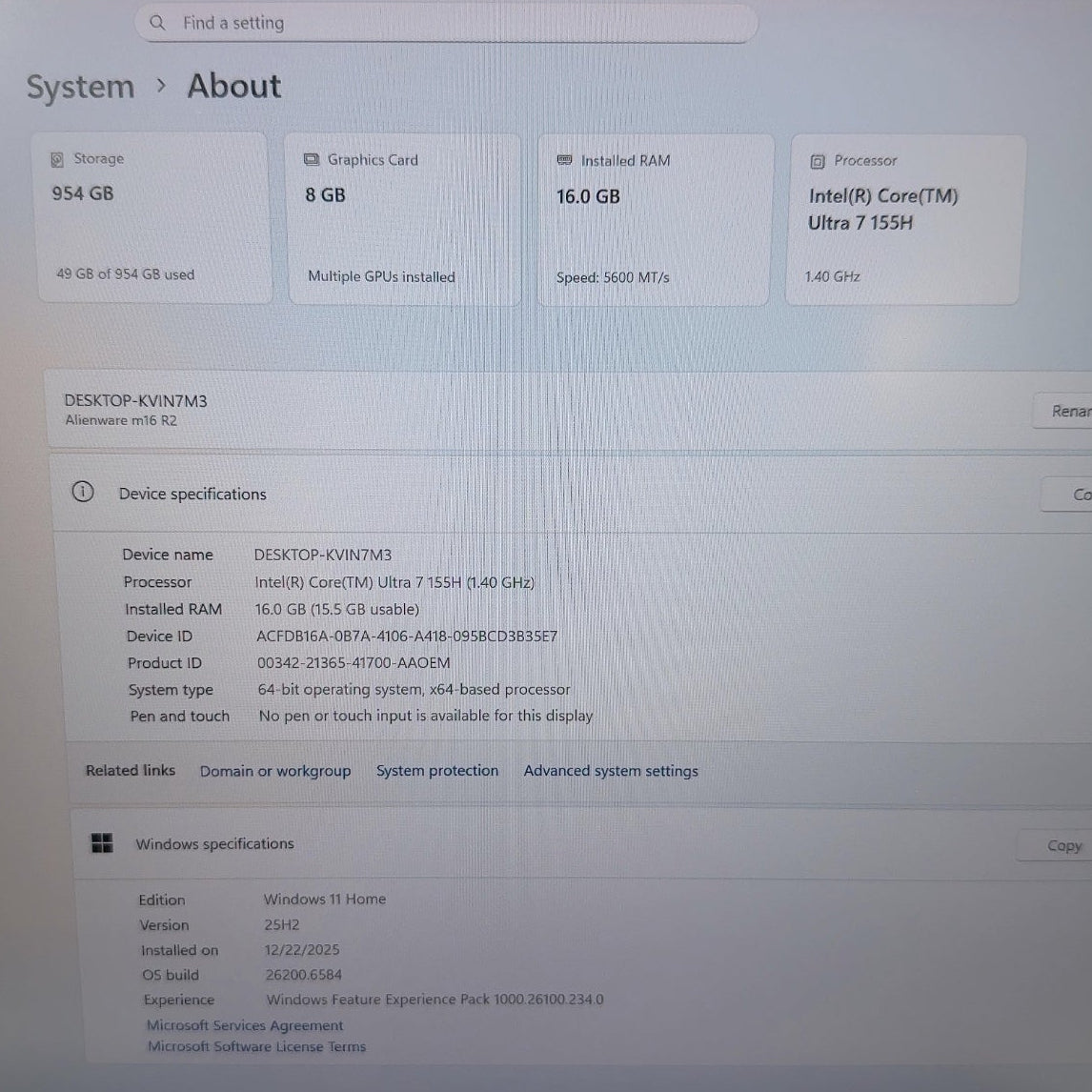Click the search magnifier icon
This screenshot has width=1092, height=1092.
pos(158,23)
